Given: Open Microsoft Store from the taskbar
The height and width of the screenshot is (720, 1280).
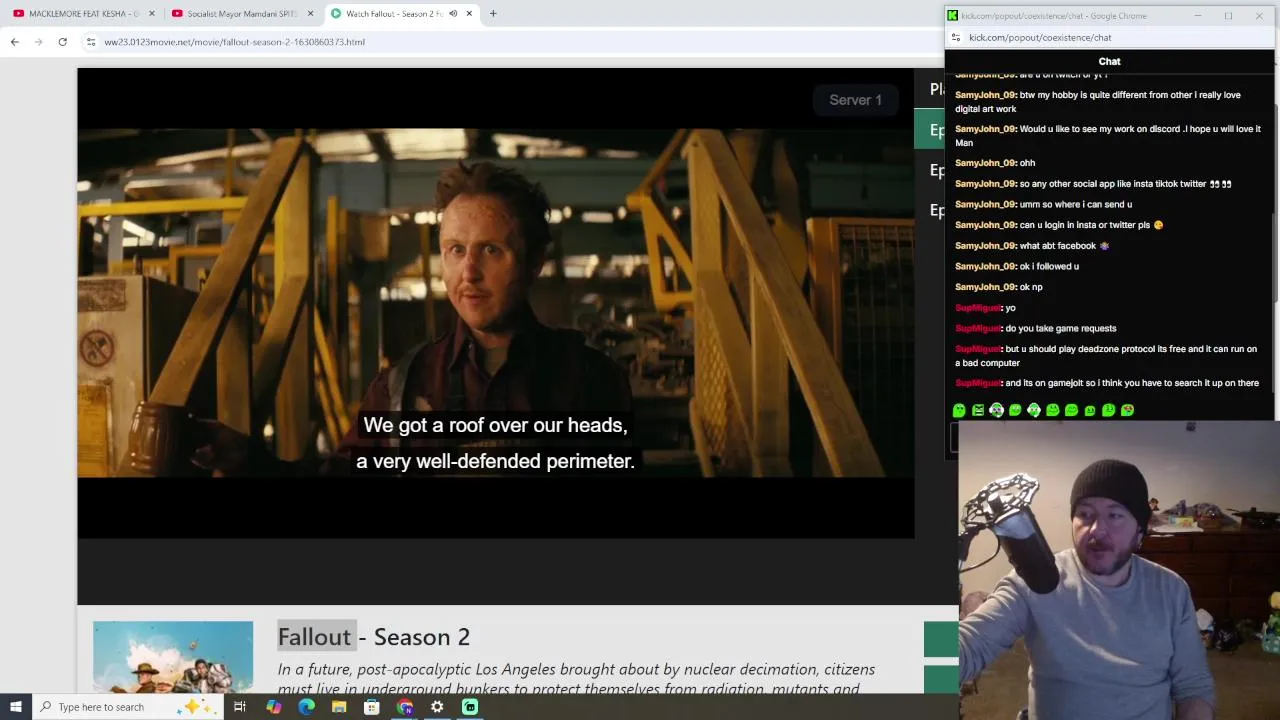Looking at the screenshot, I should pos(372,707).
